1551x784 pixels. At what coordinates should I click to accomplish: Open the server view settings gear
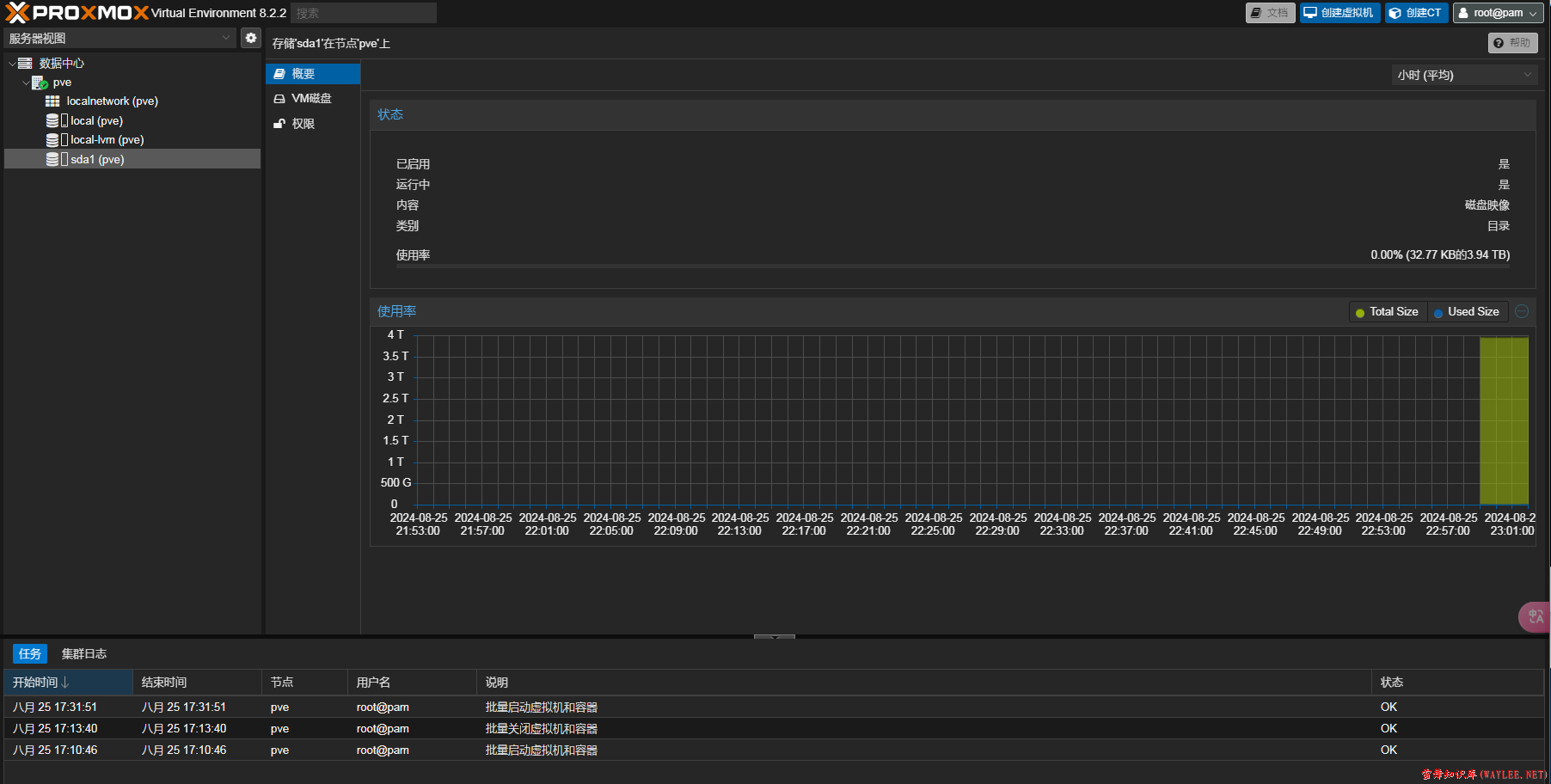(250, 38)
